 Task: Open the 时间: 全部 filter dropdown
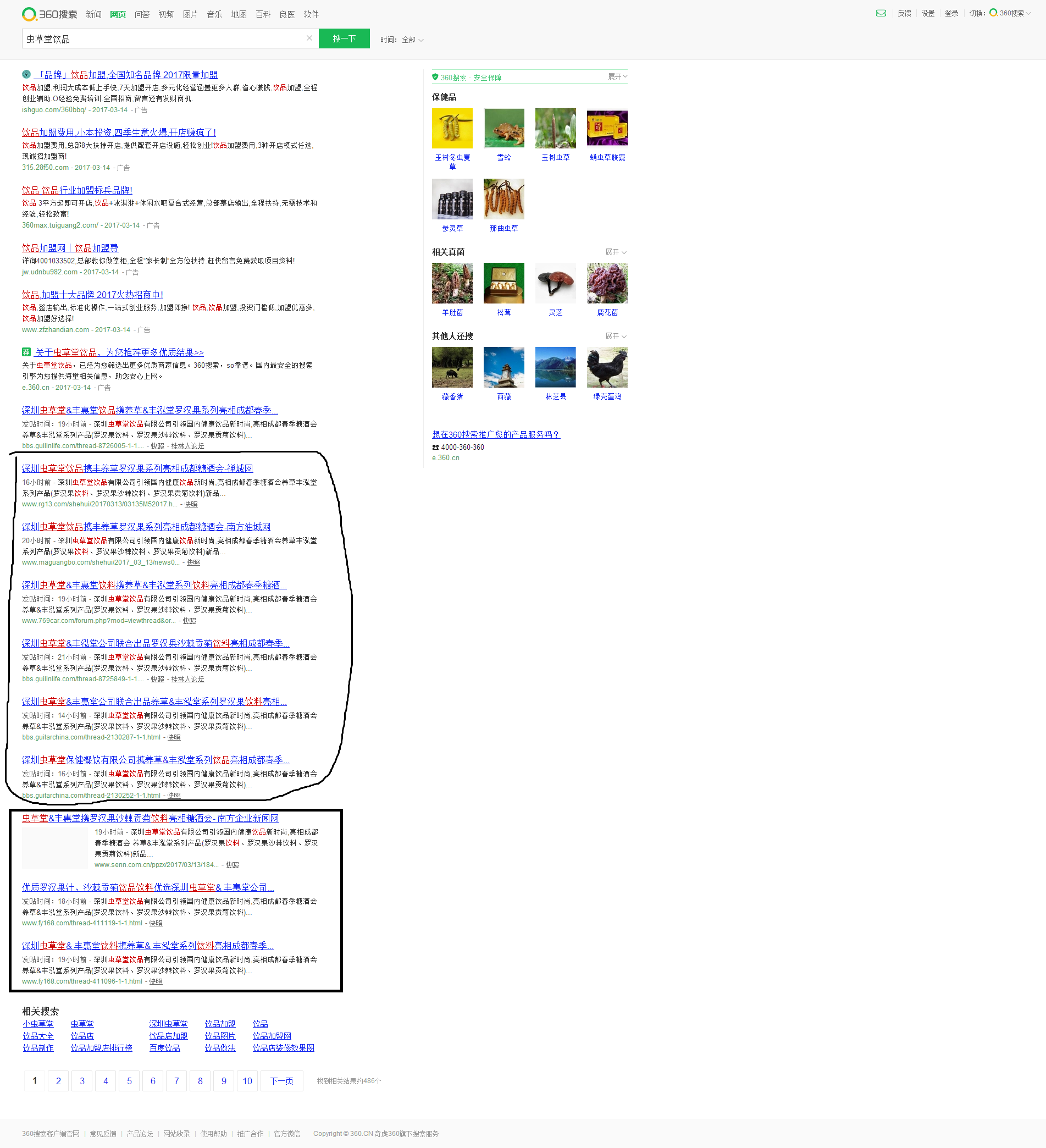tap(402, 40)
